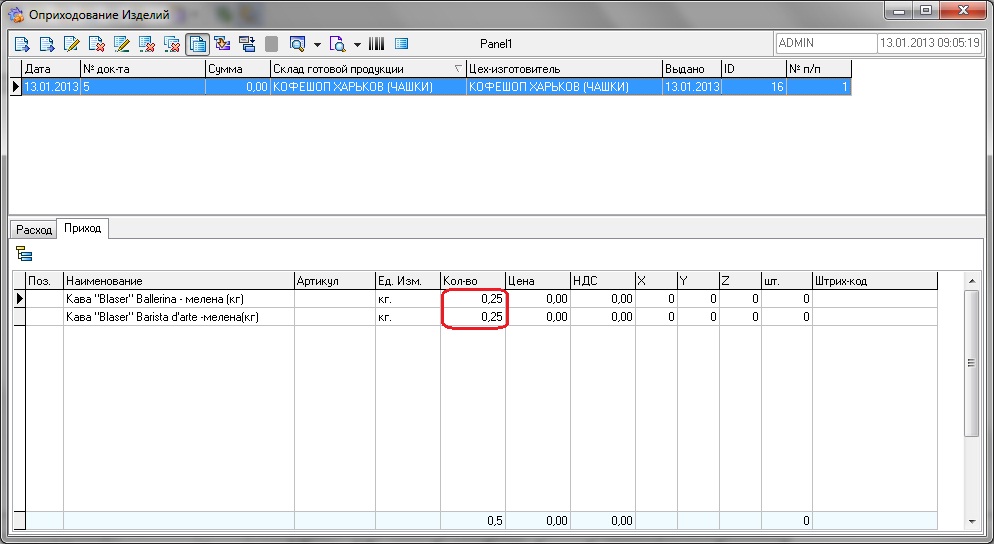994x544 pixels.
Task: Click the barcode icon in the toolbar
Action: [377, 44]
